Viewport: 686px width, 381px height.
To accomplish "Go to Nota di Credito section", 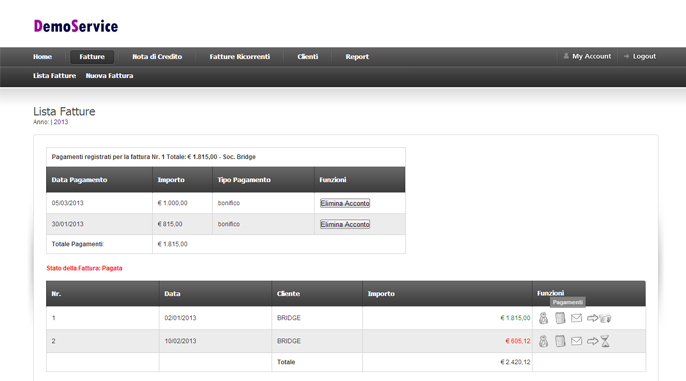I will pyautogui.click(x=157, y=56).
